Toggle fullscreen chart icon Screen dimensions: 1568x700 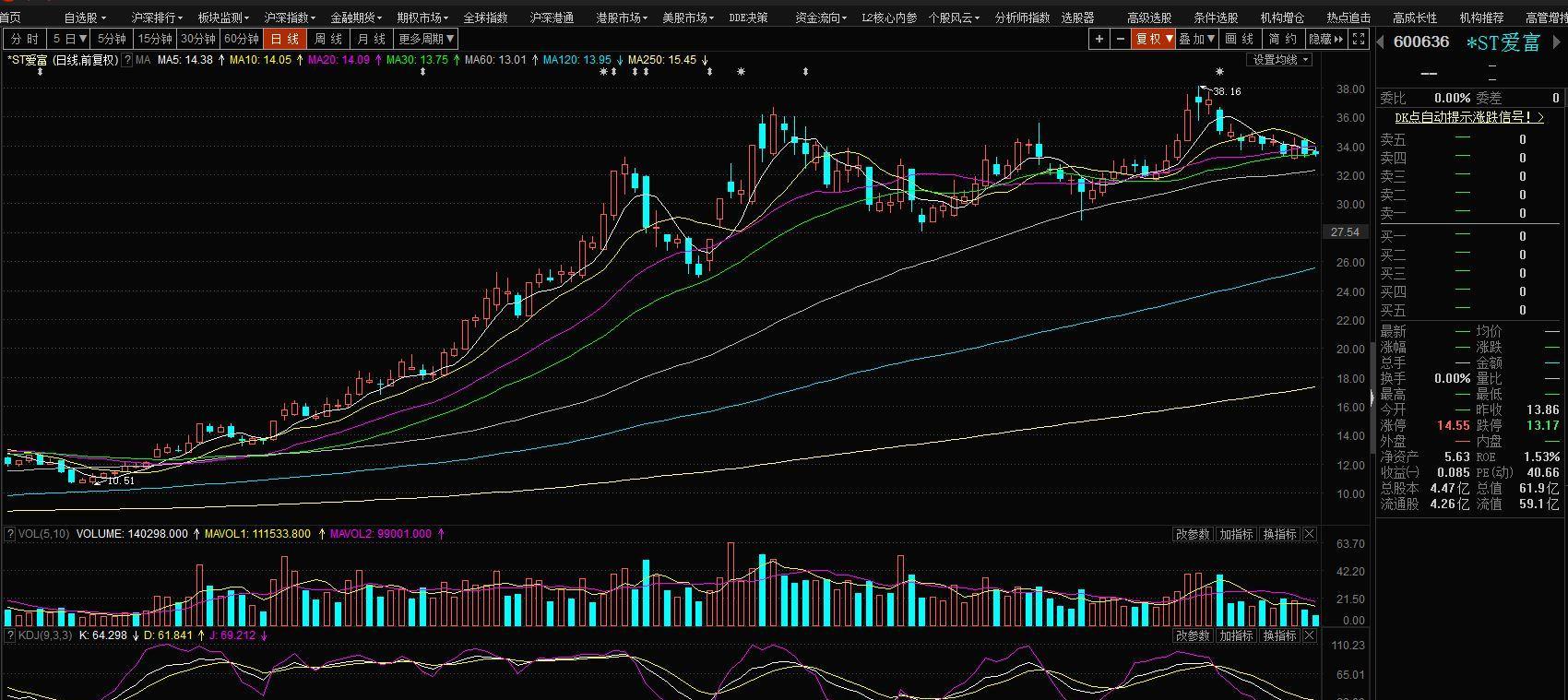1359,39
